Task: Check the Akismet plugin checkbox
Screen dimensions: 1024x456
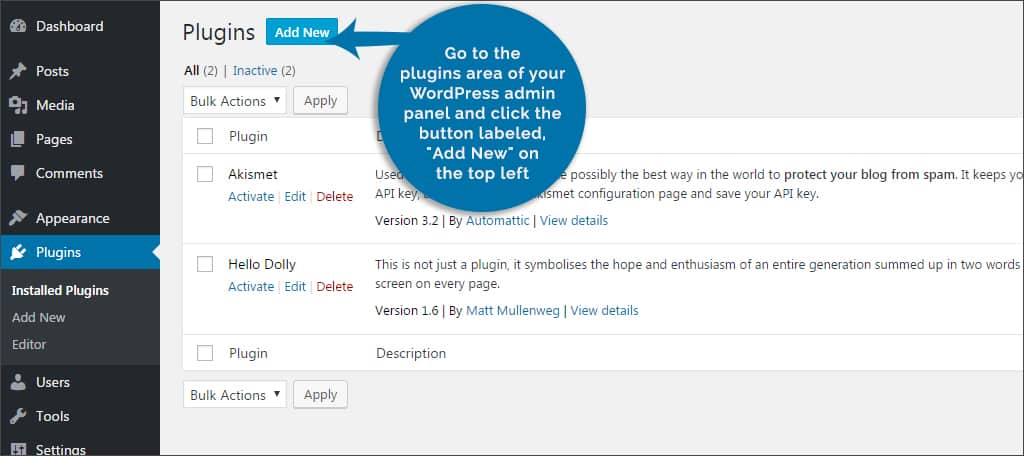Action: (x=205, y=174)
